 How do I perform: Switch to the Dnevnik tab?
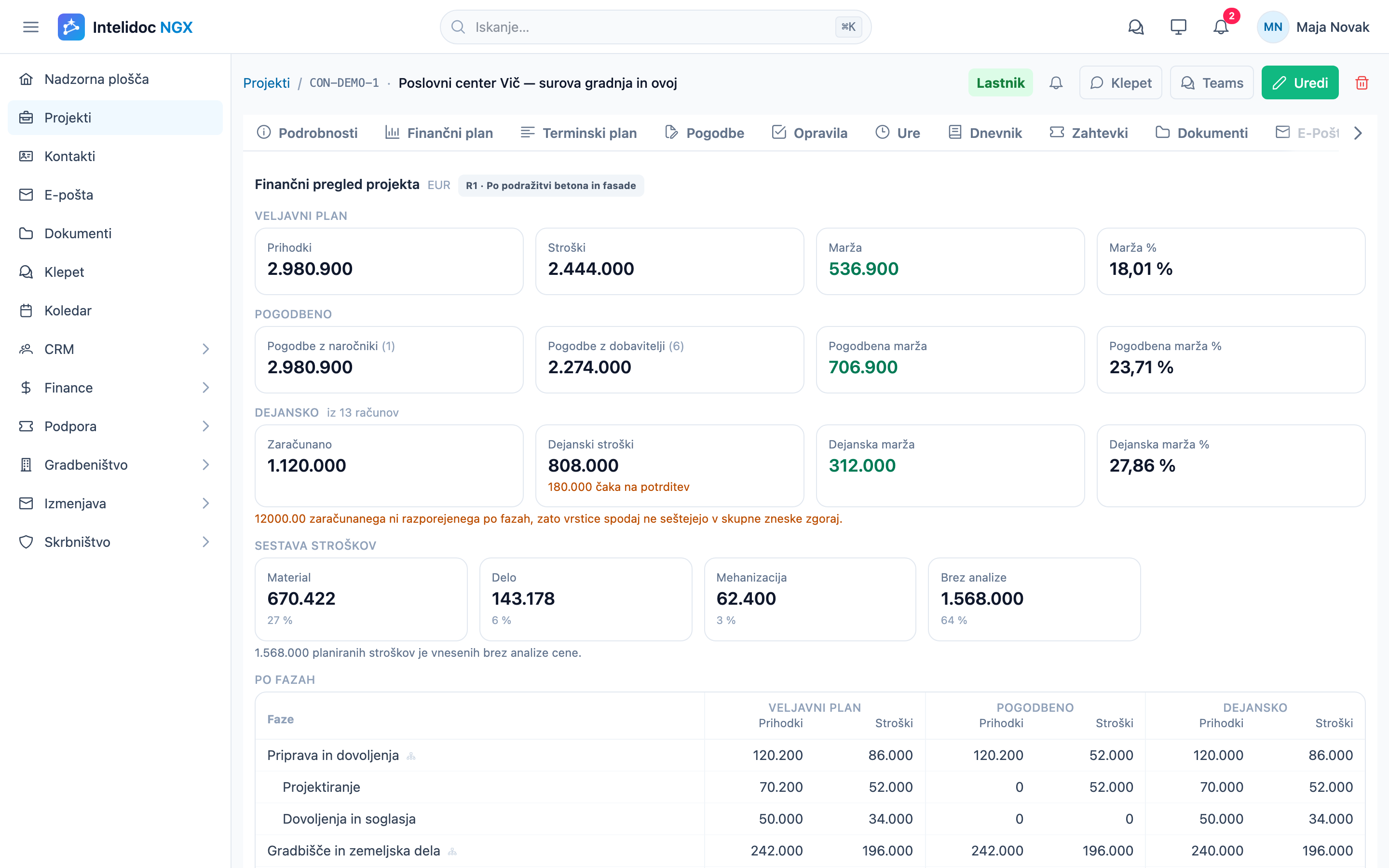(985, 133)
